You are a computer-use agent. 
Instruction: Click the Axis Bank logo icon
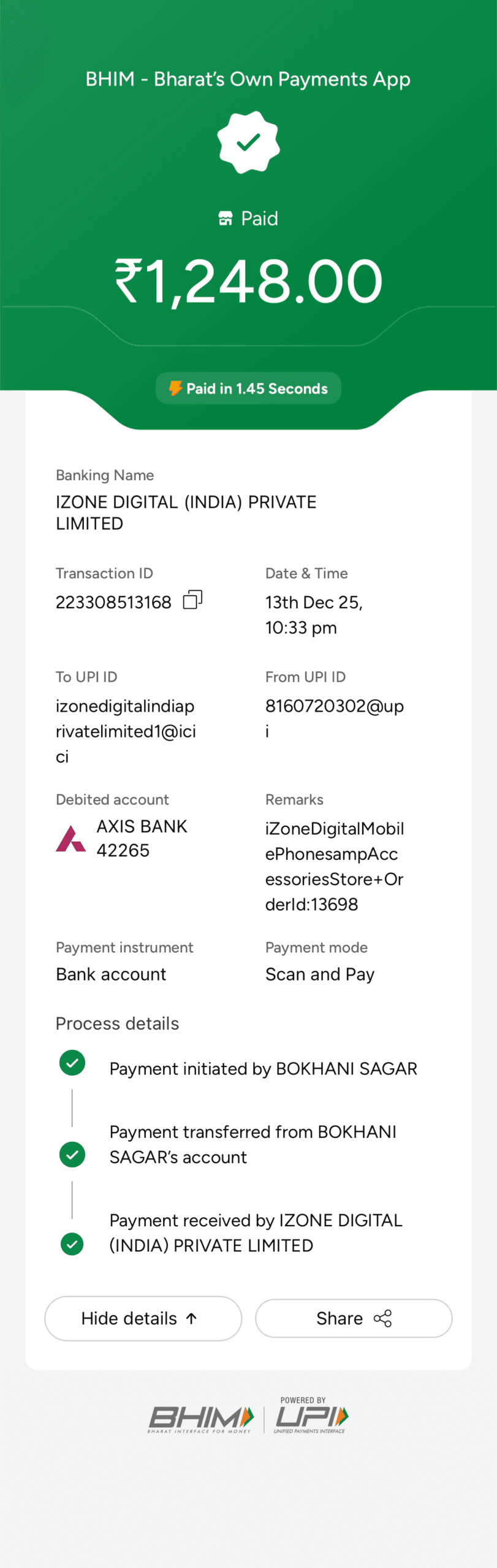click(71, 839)
